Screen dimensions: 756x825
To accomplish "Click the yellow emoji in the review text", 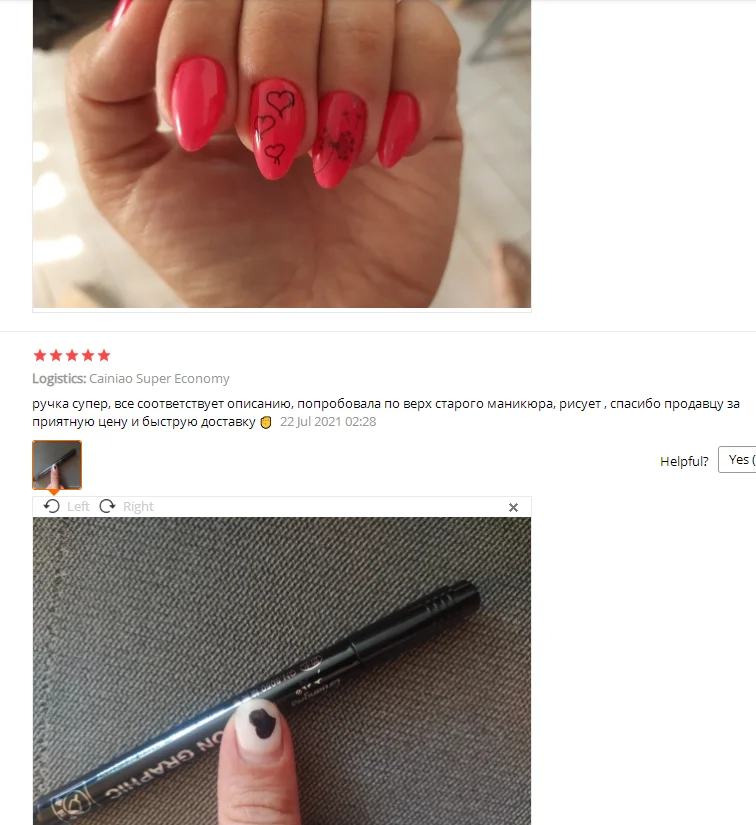I will (x=266, y=422).
